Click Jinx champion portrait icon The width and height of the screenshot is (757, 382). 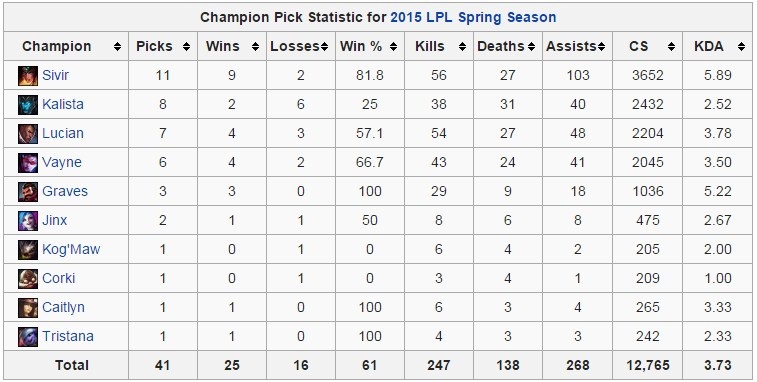(x=28, y=221)
